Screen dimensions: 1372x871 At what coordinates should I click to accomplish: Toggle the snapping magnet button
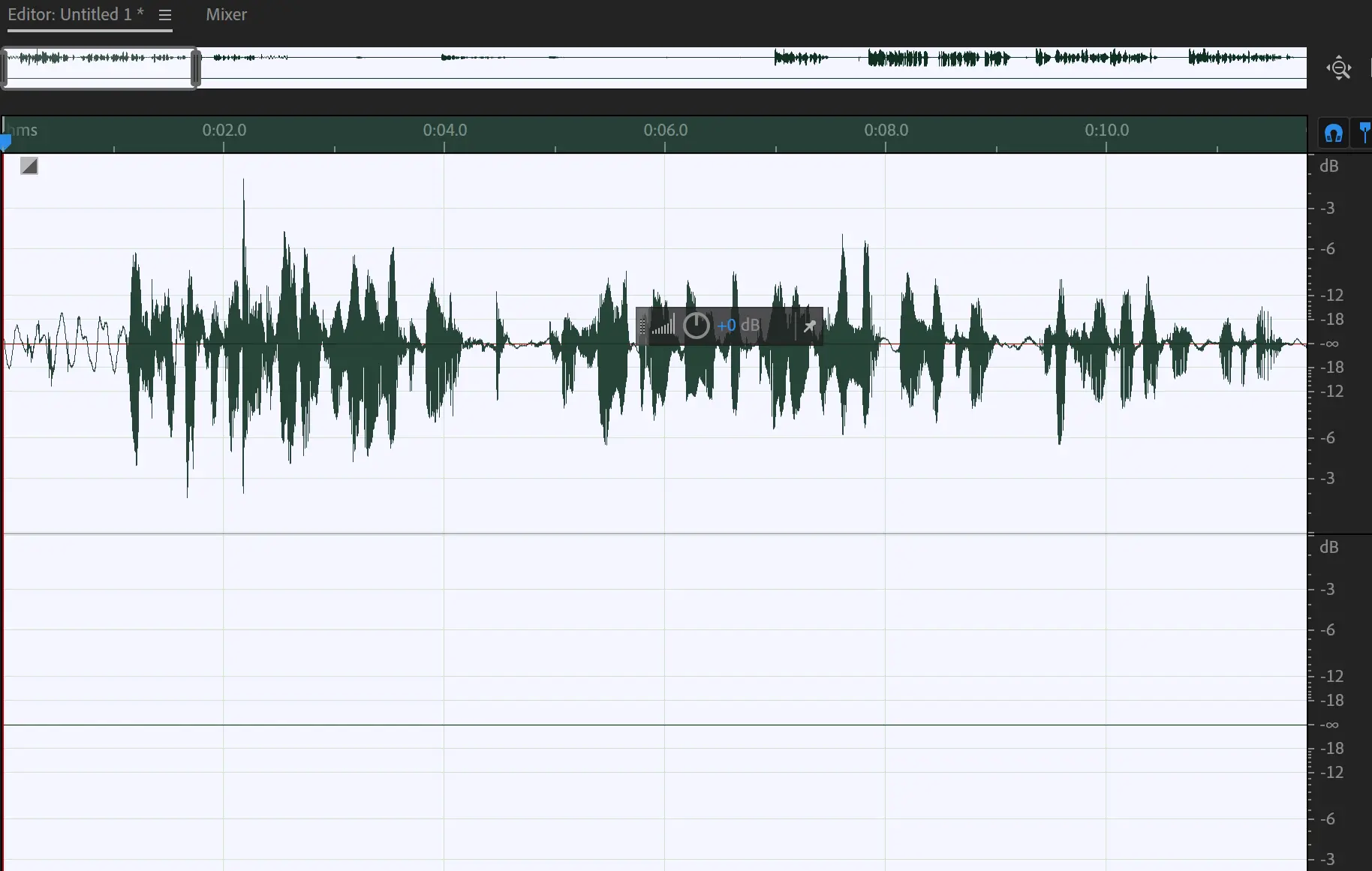coord(1333,134)
